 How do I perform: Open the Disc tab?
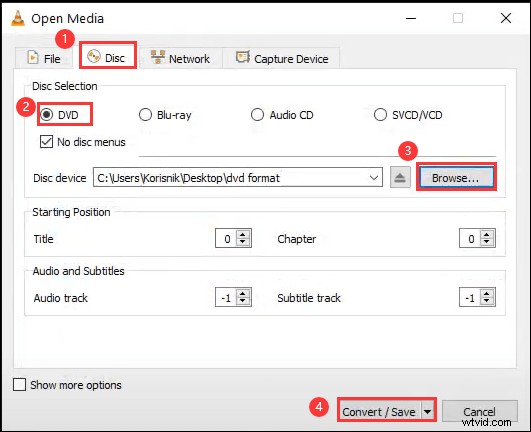point(108,56)
